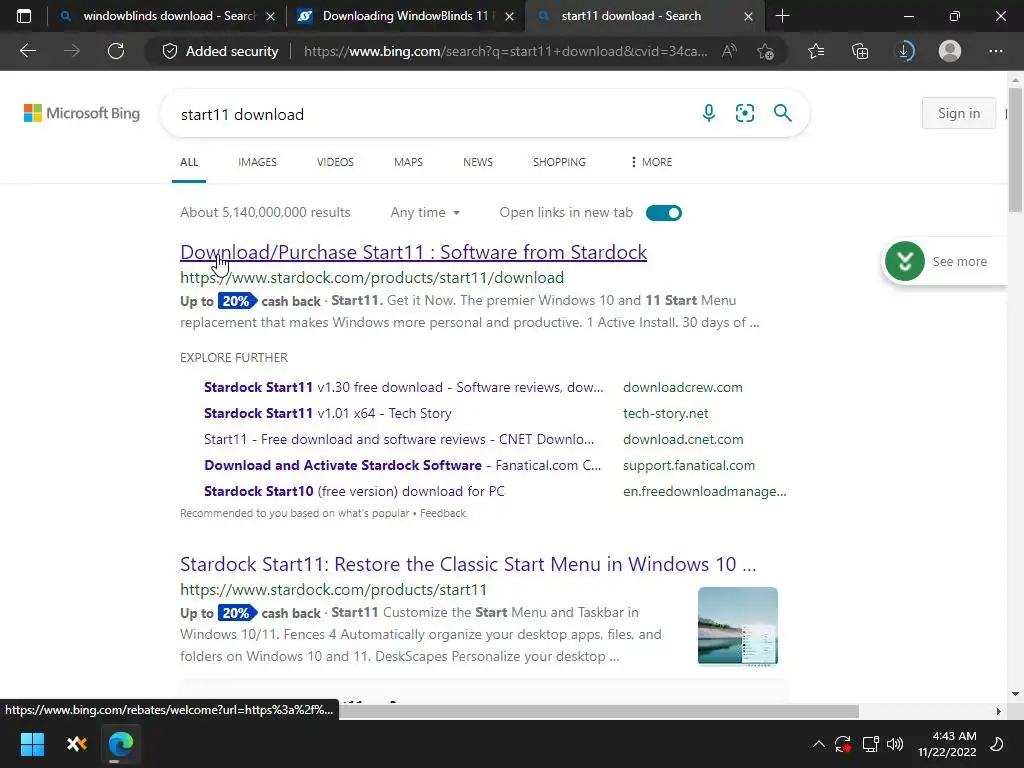
Task: Open the Collections icon
Action: pos(860,51)
